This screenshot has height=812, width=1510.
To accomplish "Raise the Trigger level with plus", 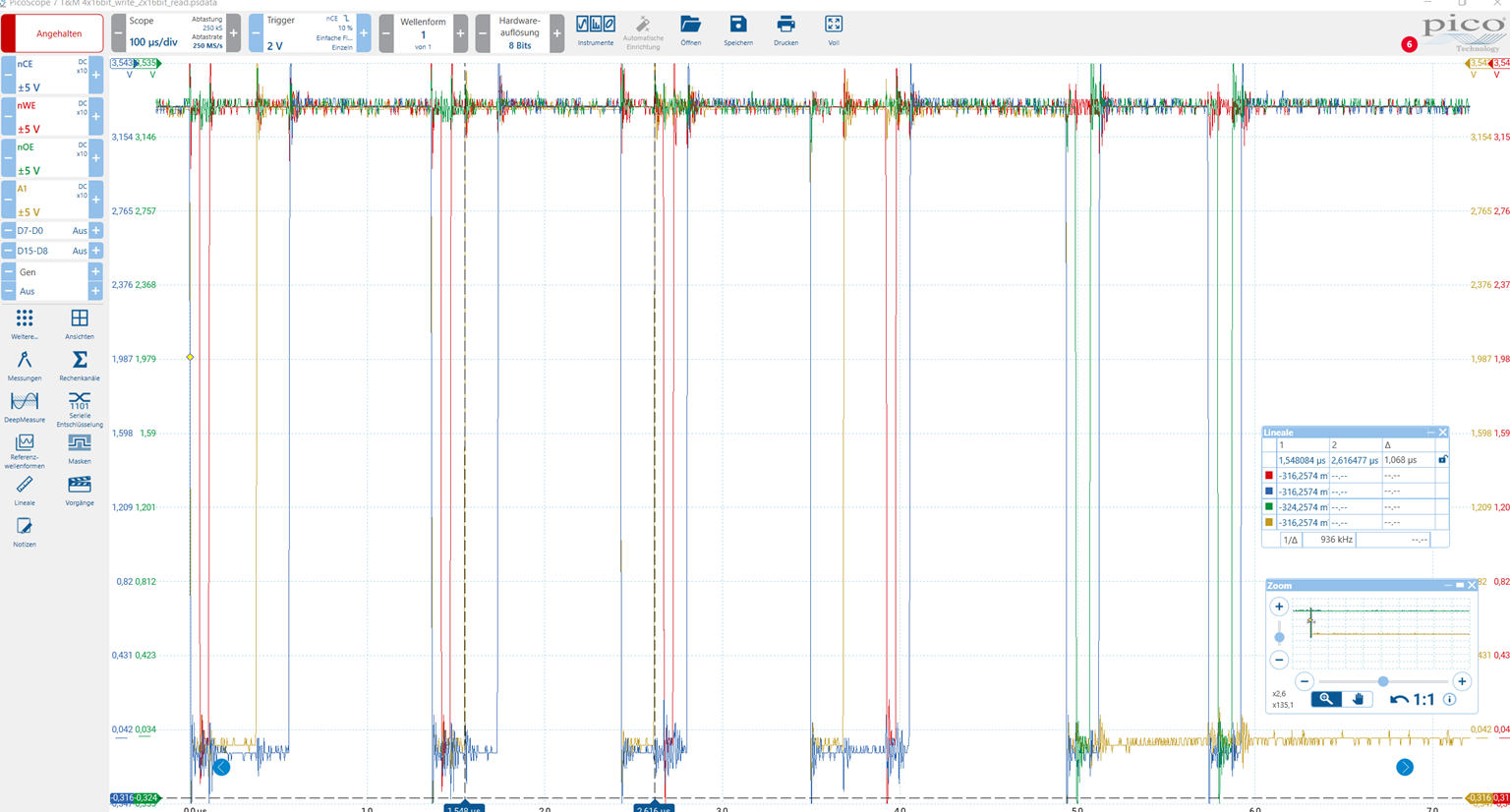I will pos(363,33).
